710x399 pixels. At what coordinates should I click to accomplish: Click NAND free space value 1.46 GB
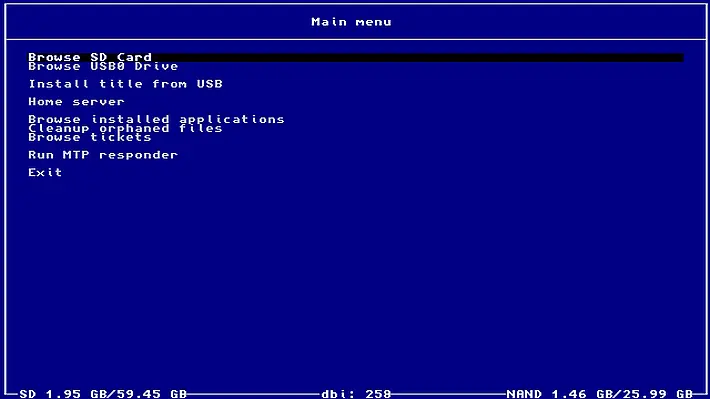[x=582, y=394]
